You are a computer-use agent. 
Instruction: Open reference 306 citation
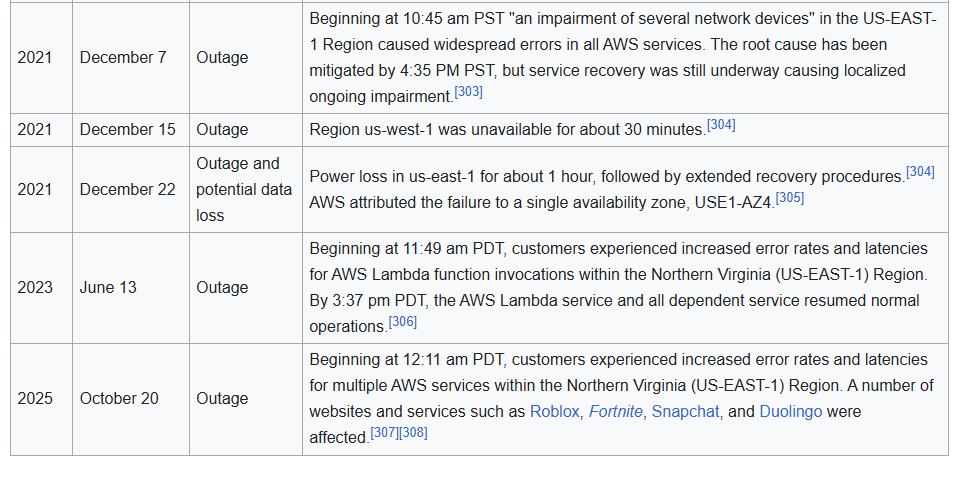click(x=402, y=322)
